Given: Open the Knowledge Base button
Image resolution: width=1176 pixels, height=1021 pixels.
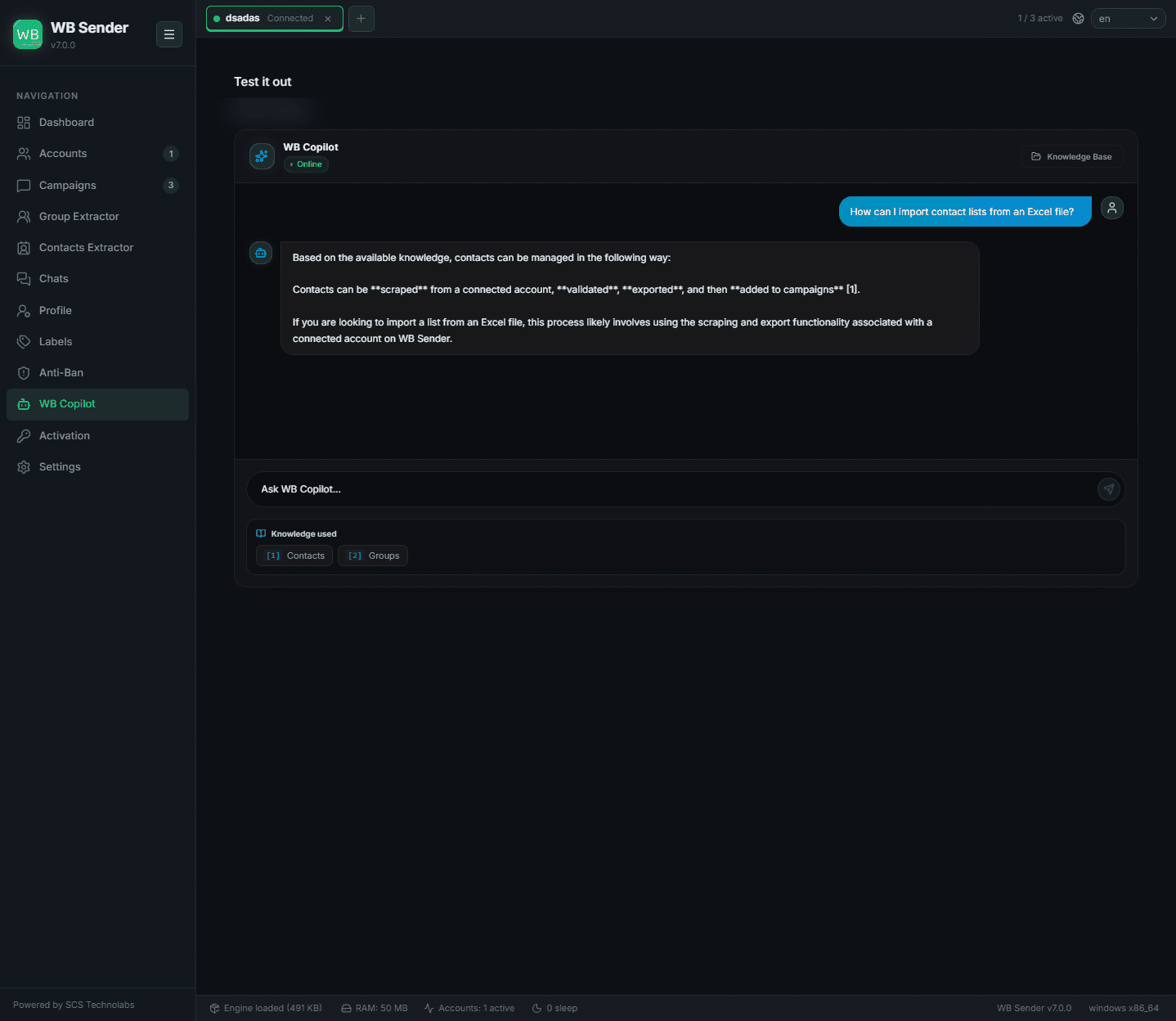Looking at the screenshot, I should pyautogui.click(x=1072, y=156).
